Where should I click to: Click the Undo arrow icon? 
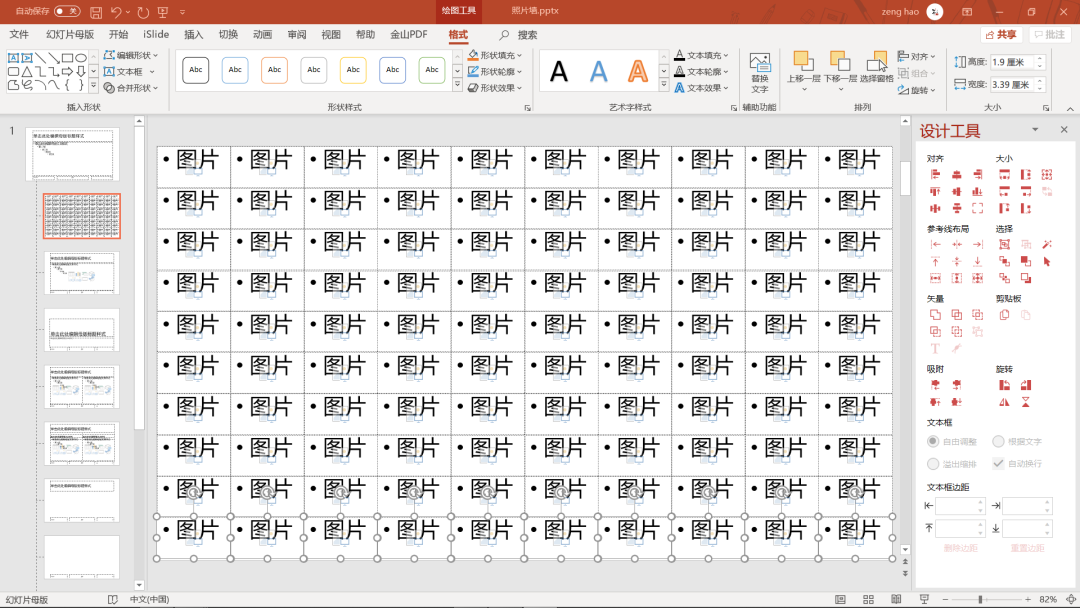pyautogui.click(x=117, y=12)
